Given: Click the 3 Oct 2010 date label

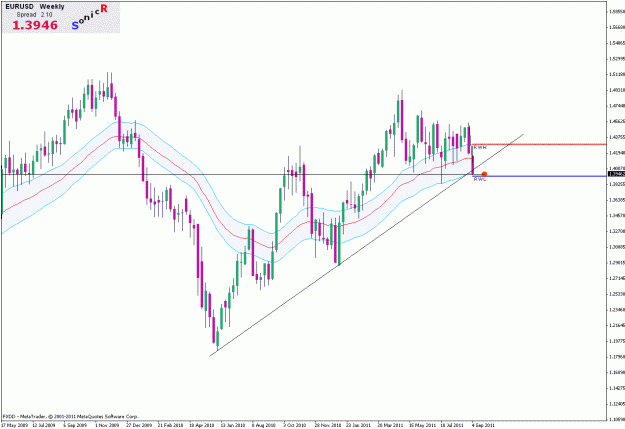Looking at the screenshot, I should pyautogui.click(x=295, y=425).
